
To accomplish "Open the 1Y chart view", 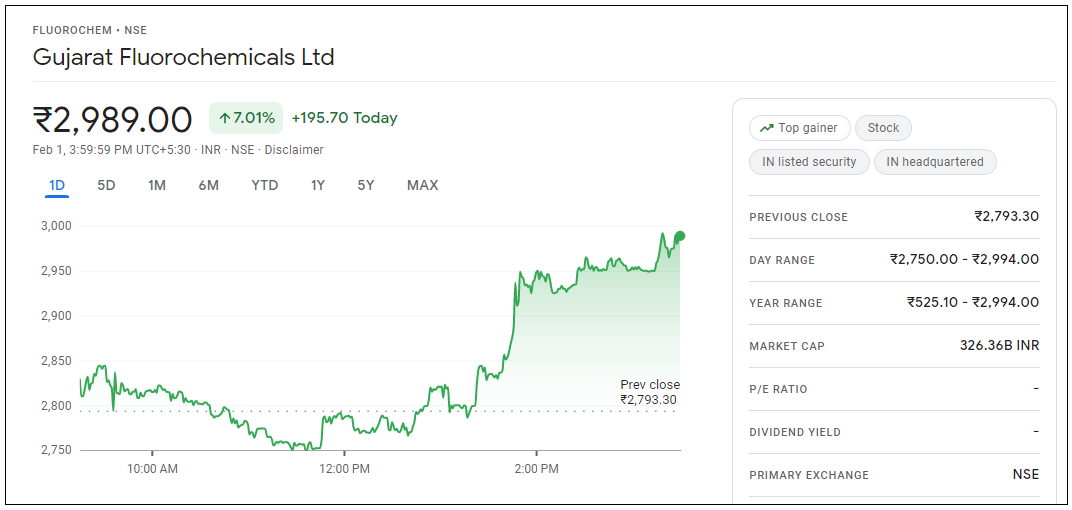I will point(318,185).
